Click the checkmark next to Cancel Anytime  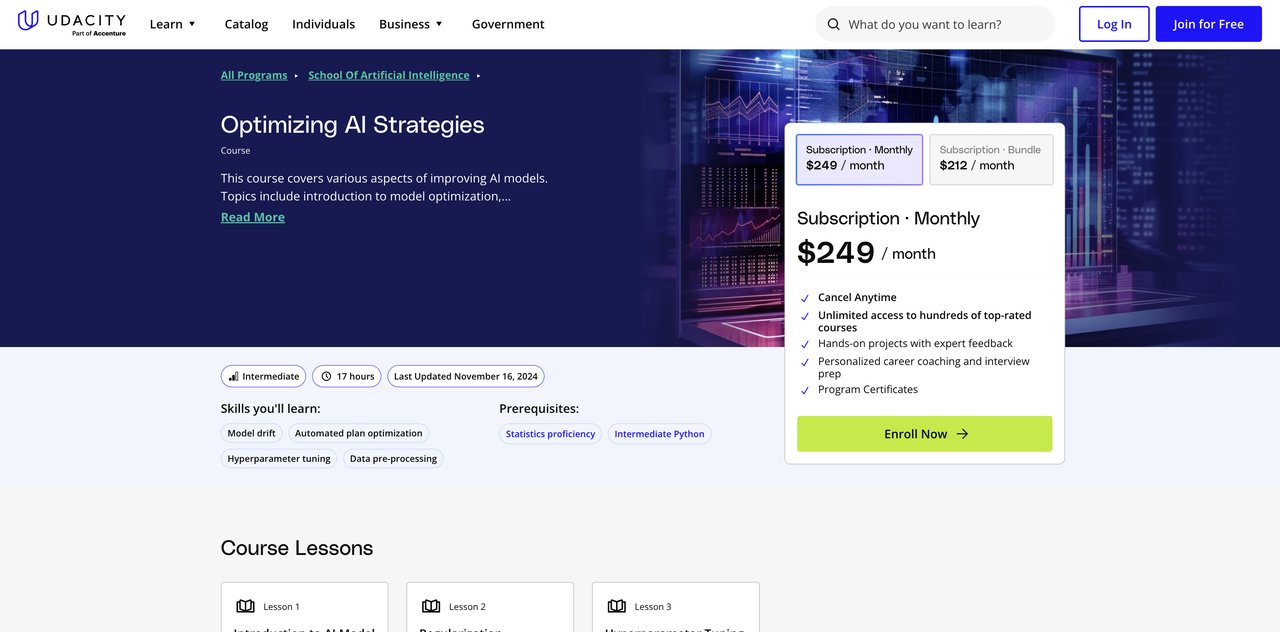(x=805, y=298)
